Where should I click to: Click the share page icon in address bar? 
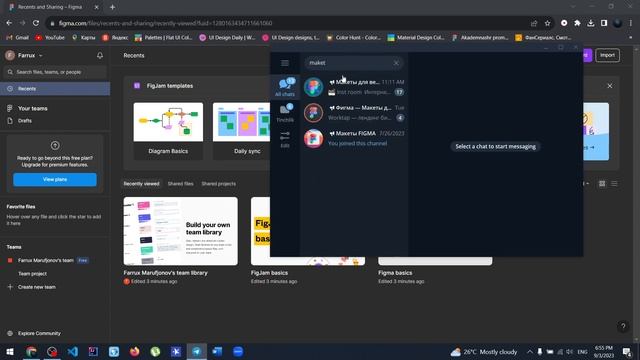534,23
